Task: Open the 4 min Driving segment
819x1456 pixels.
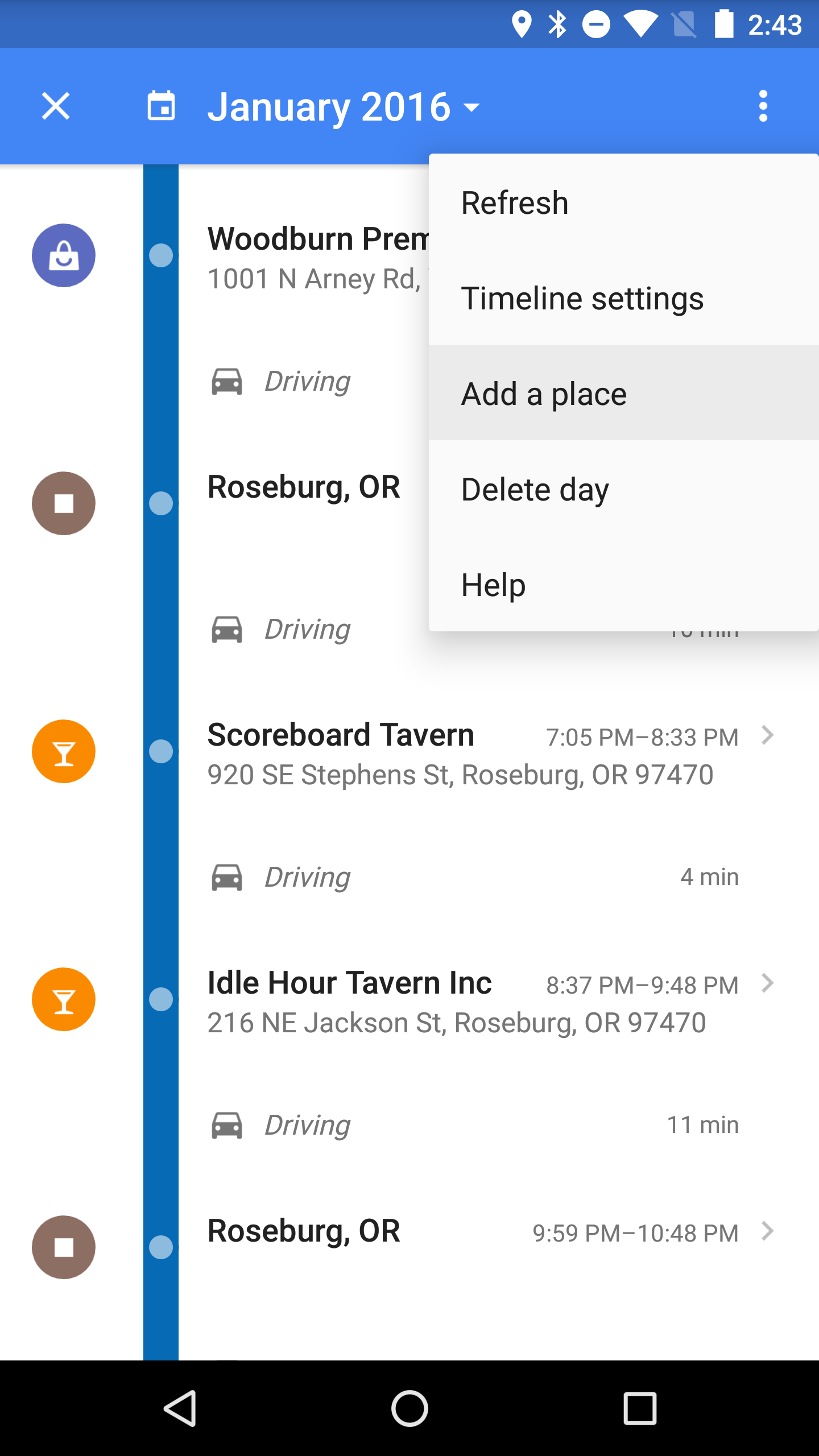Action: pyautogui.click(x=473, y=877)
